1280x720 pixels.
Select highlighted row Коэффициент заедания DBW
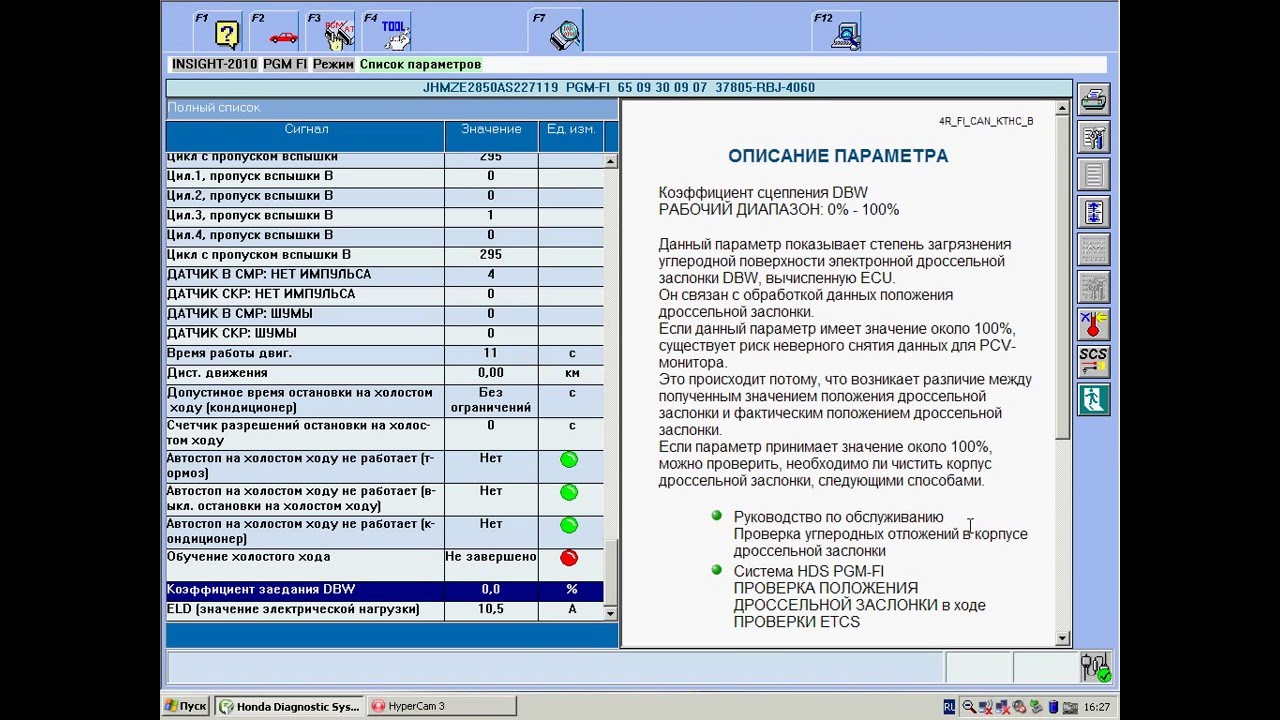[x=385, y=590]
